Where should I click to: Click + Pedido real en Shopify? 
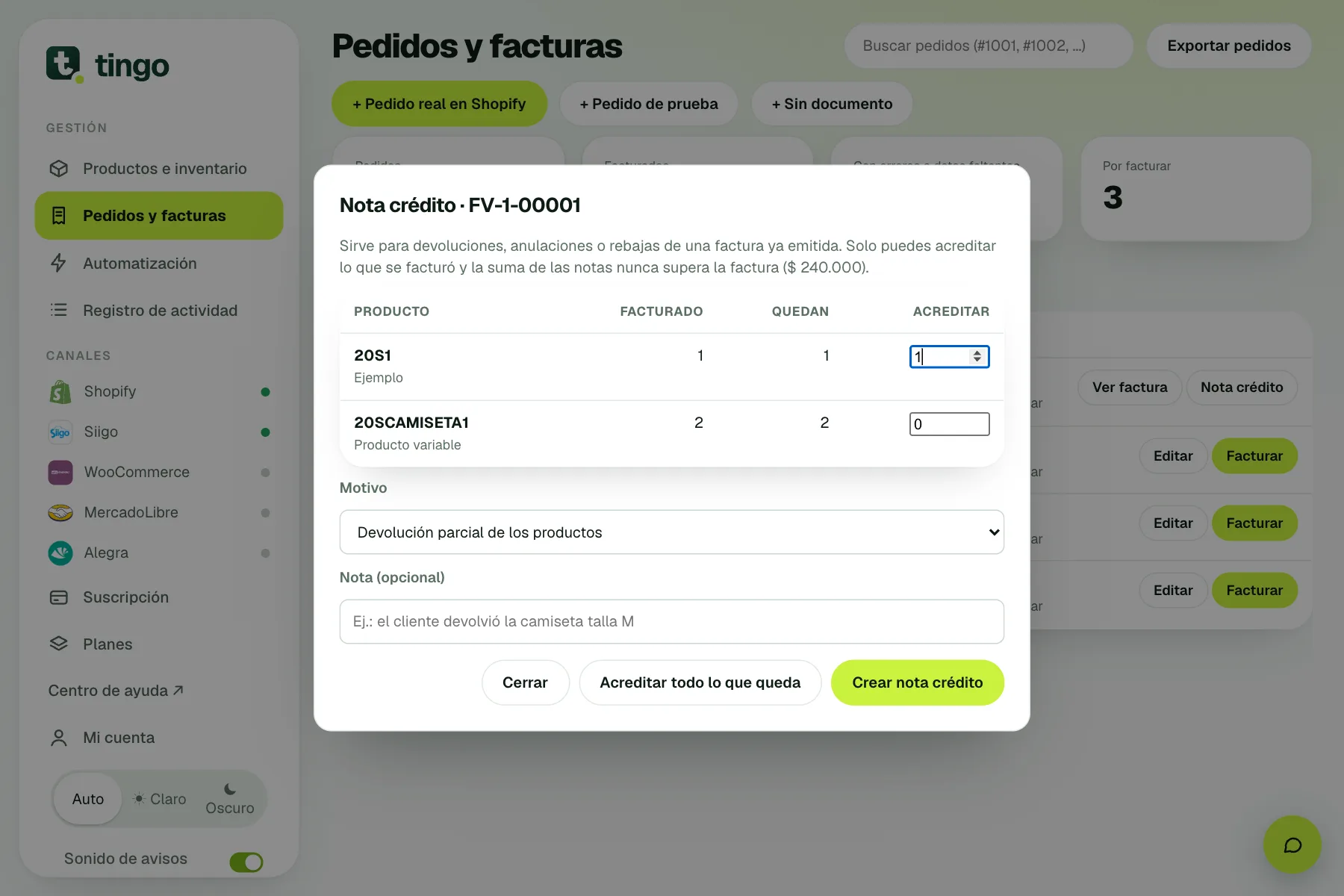(x=439, y=104)
